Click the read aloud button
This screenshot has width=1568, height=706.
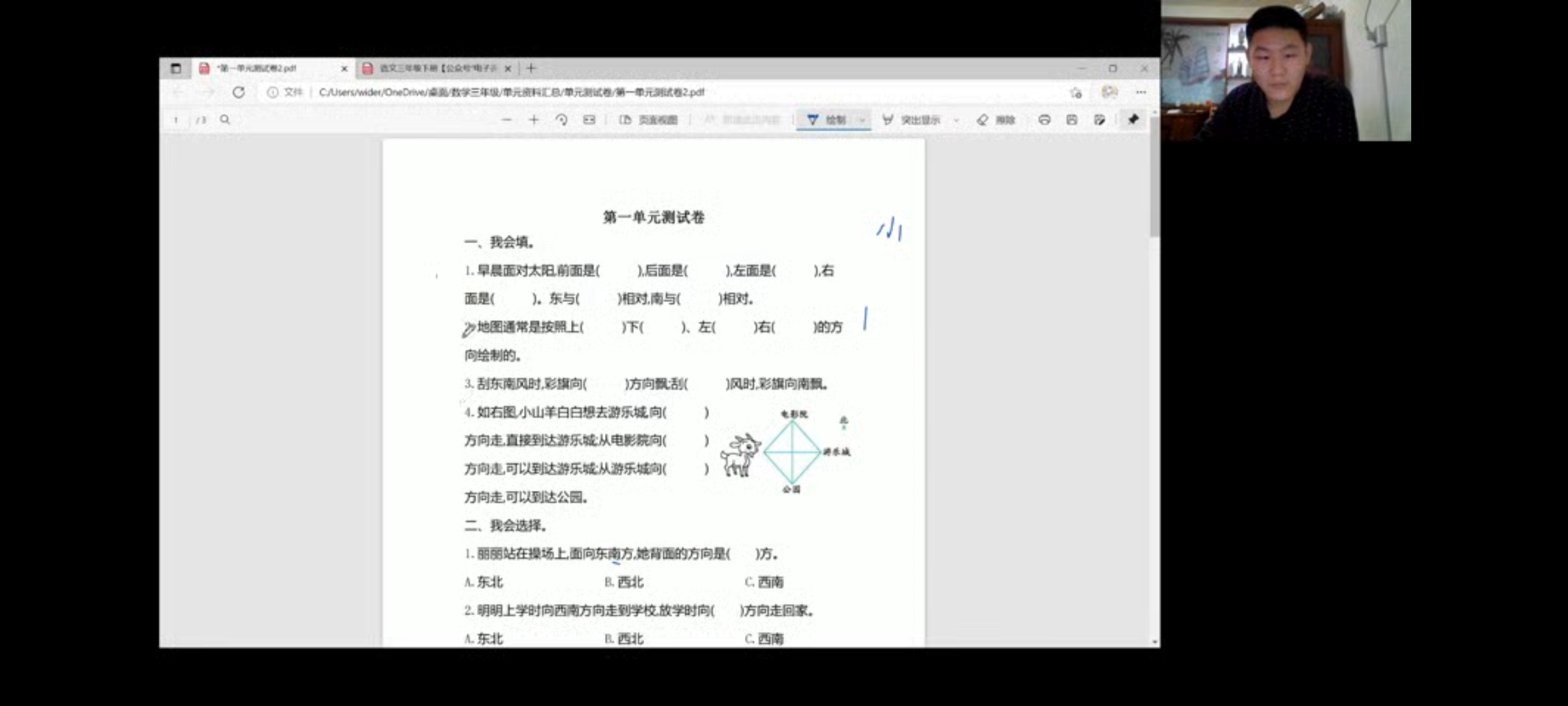742,120
